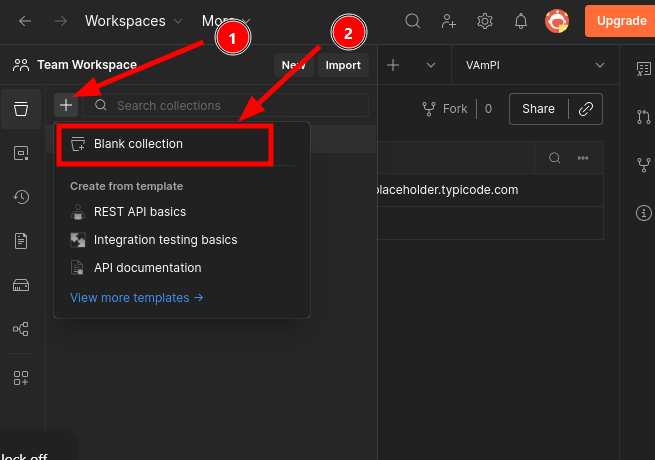Screen dimensions: 655x460
Task: Copy link with the chain icon
Action: [x=585, y=109]
